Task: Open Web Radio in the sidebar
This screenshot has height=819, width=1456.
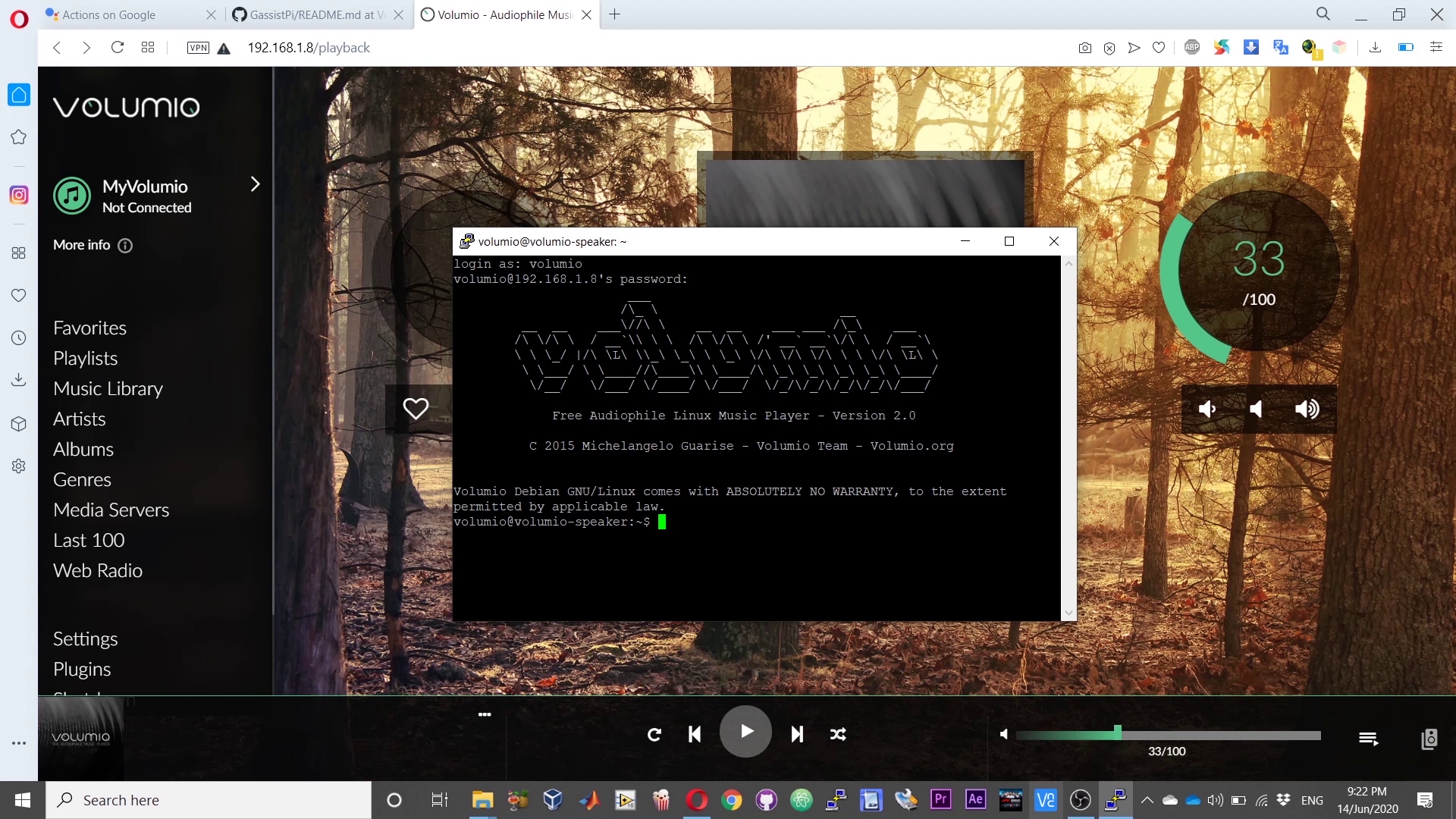Action: (98, 570)
